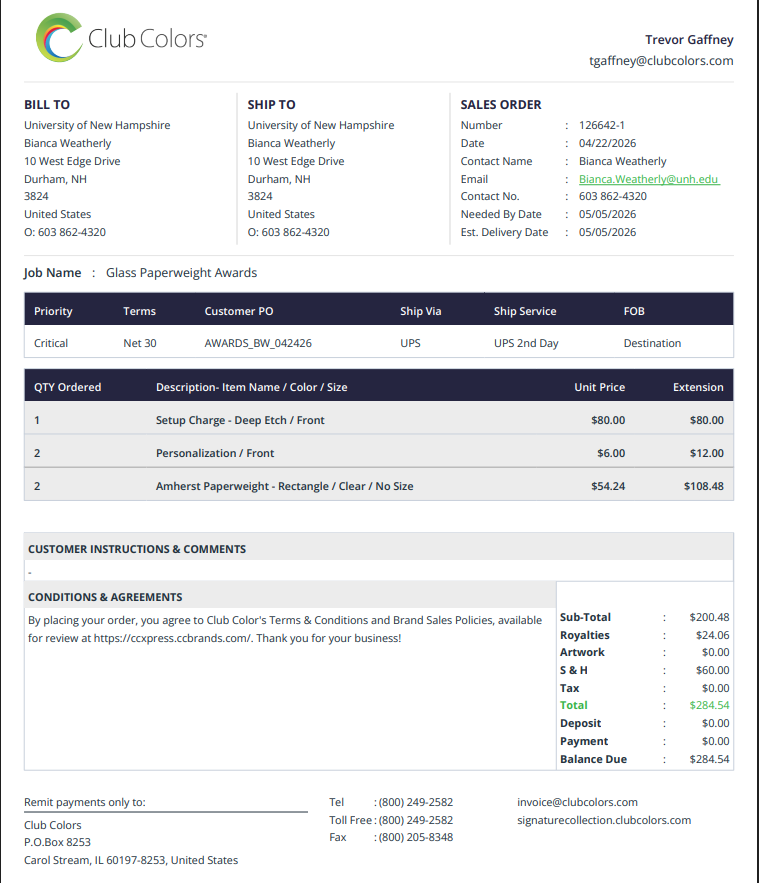Click the Job Name Glass Paperweight Awards
The image size is (759, 883).
(x=181, y=273)
